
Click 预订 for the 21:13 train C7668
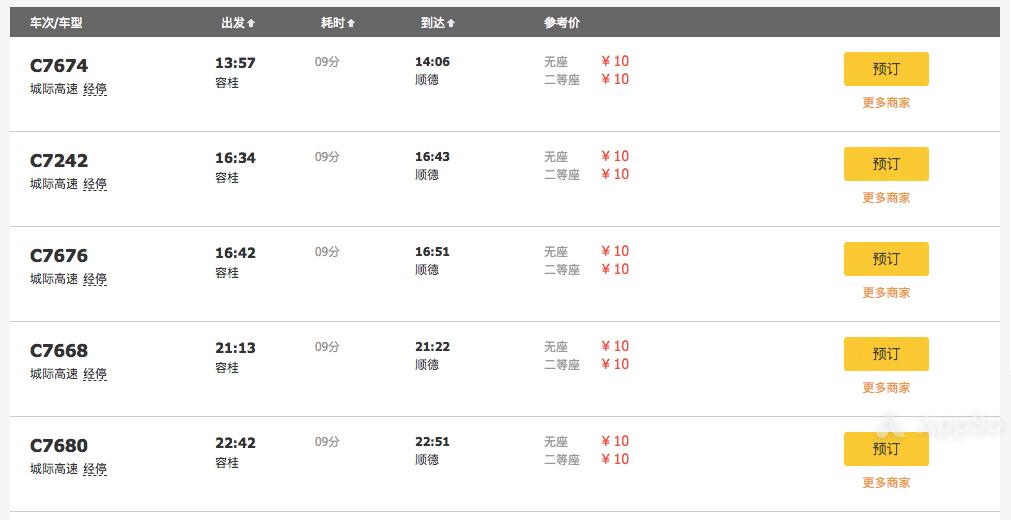click(886, 354)
